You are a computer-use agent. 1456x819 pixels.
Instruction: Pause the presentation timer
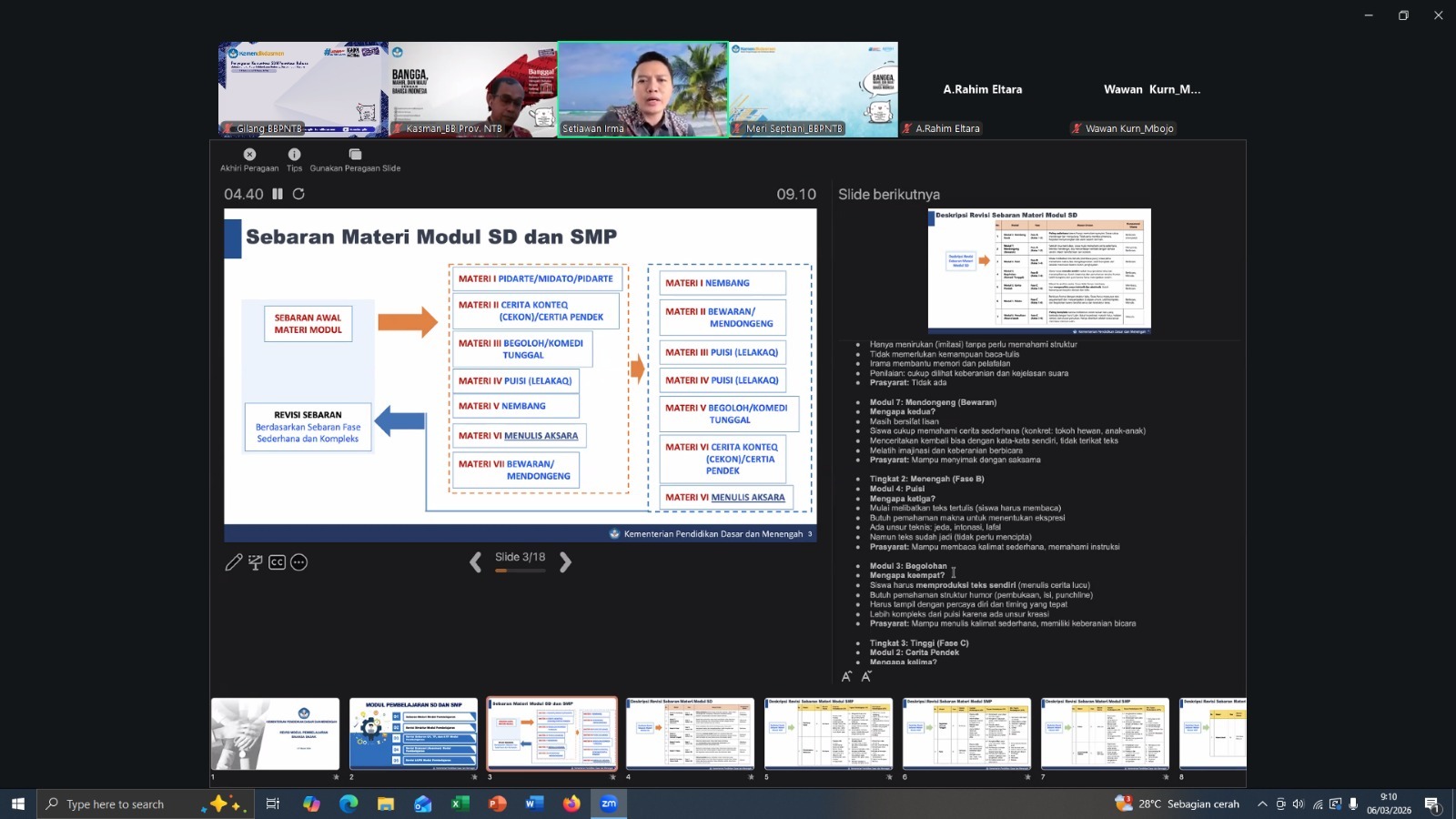pos(278,194)
